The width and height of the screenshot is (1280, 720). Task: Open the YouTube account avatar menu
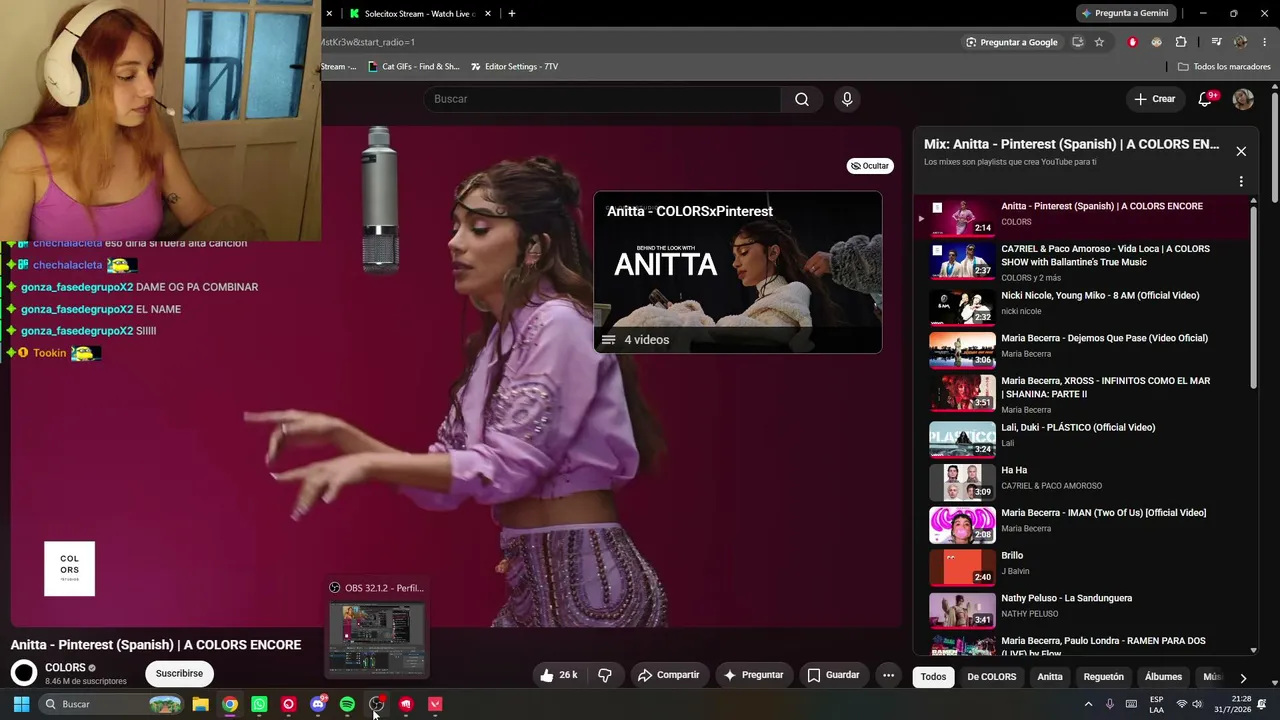pyautogui.click(x=1243, y=99)
